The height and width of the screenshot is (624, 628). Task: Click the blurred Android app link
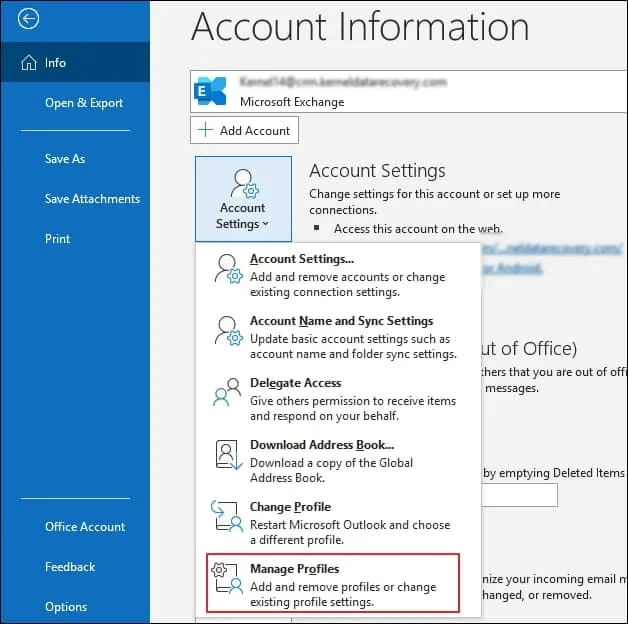[512, 268]
